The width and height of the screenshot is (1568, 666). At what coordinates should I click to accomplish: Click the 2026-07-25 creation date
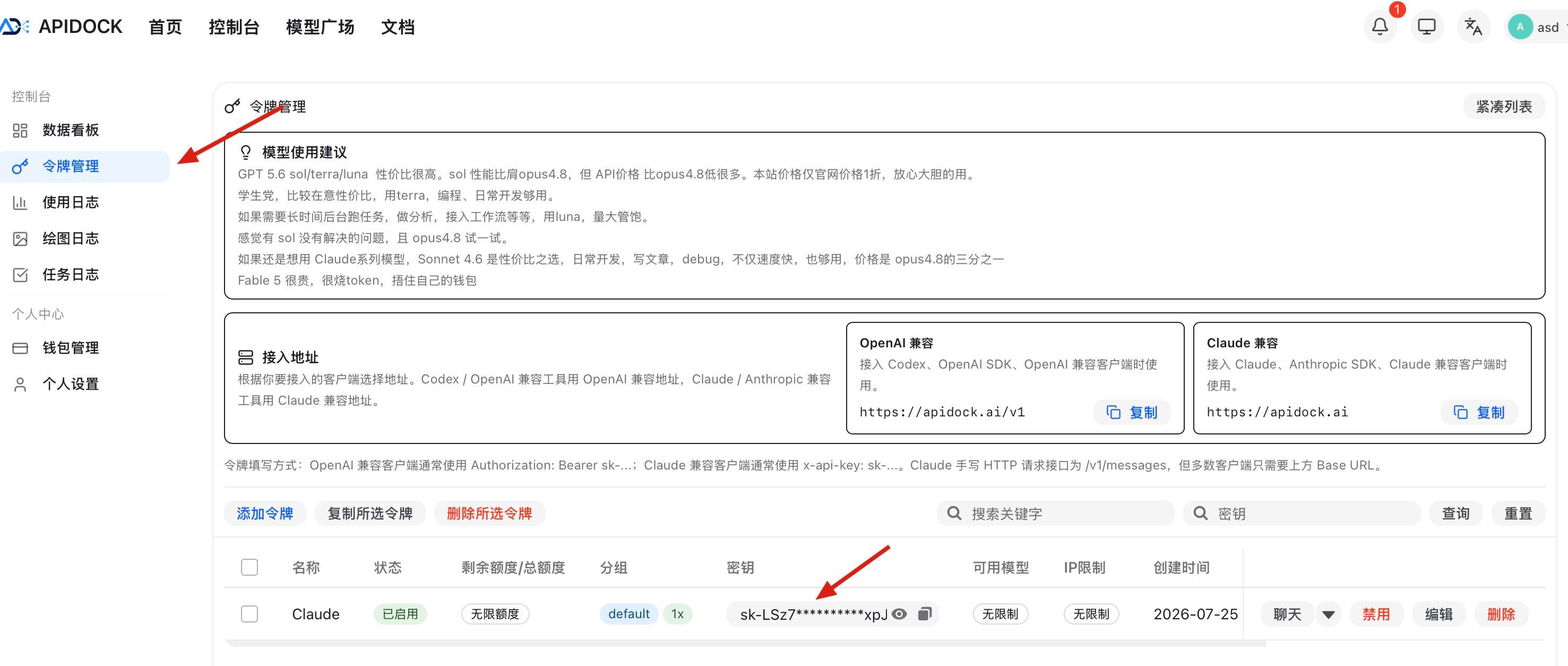[1195, 613]
